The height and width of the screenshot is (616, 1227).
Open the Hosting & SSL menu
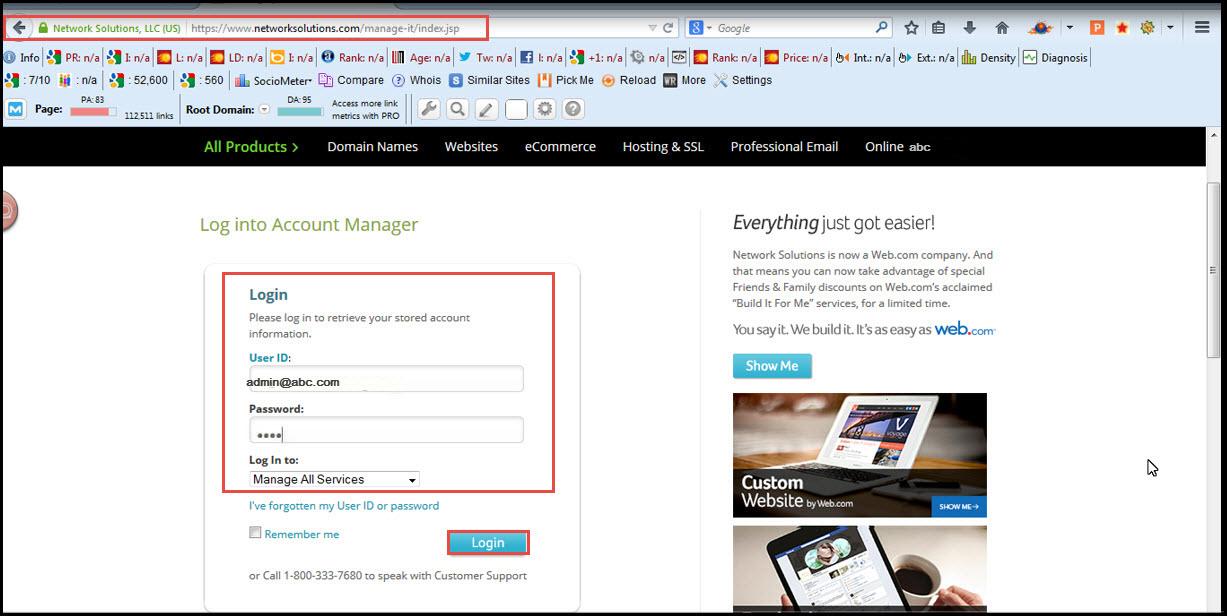(x=663, y=146)
